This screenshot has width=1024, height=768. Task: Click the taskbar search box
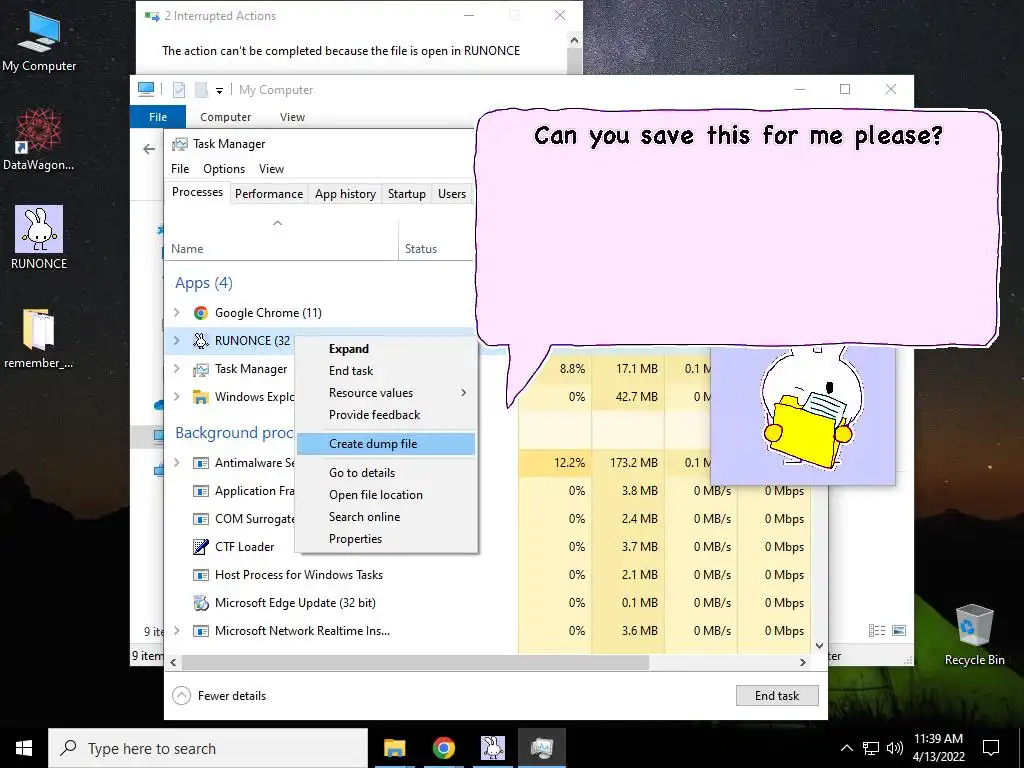(x=208, y=748)
